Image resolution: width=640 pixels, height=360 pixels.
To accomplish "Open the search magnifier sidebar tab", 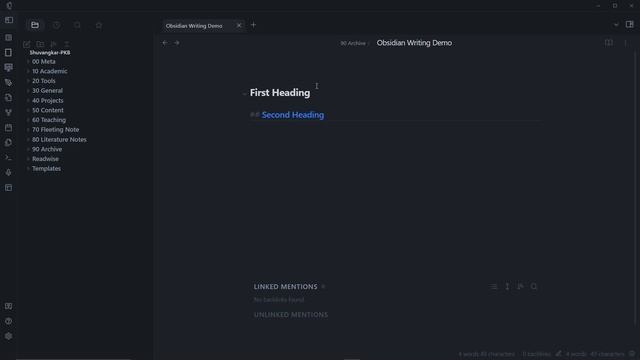I will pos(77,25).
